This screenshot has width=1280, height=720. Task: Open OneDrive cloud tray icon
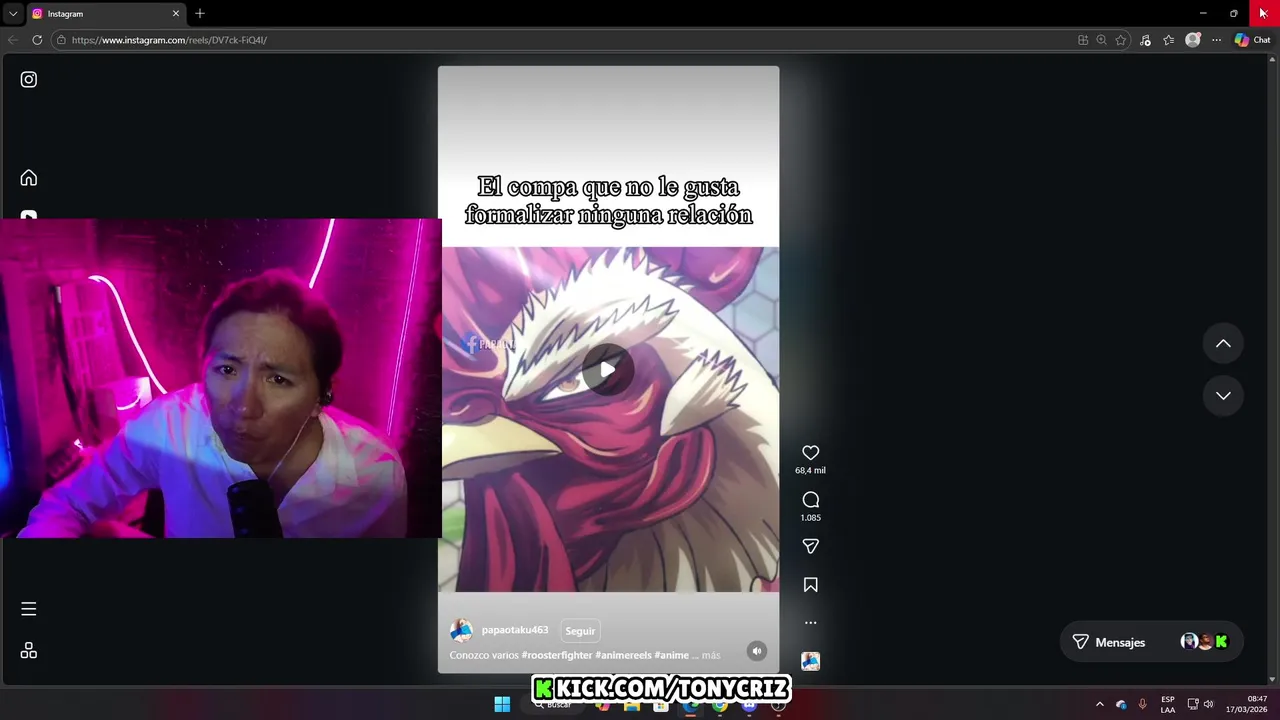(1121, 704)
